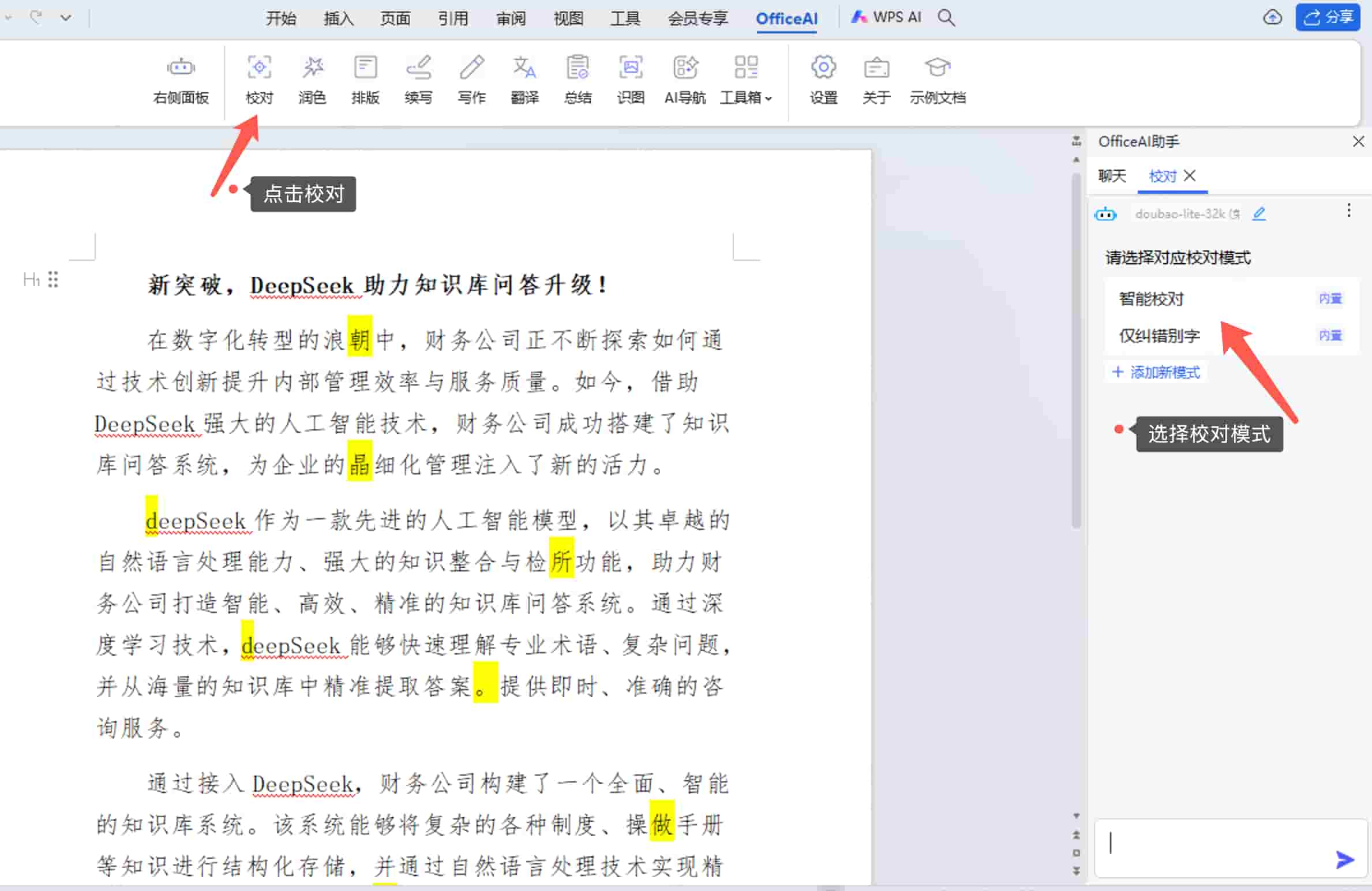This screenshot has width=1372, height=891.
Task: Open the three-dot options menu in assistant panel
Action: pos(1348,211)
